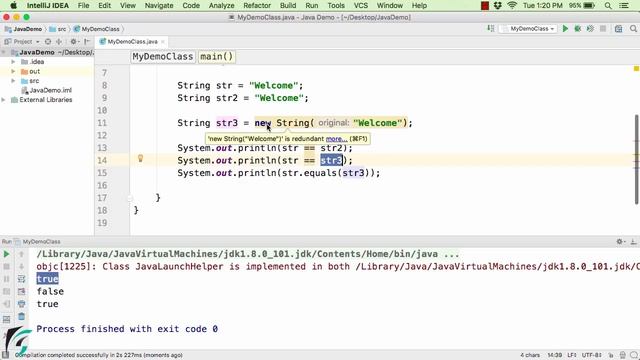Toggle soft-wrap in Run console
This screenshot has width=640, height=360.
21,279
